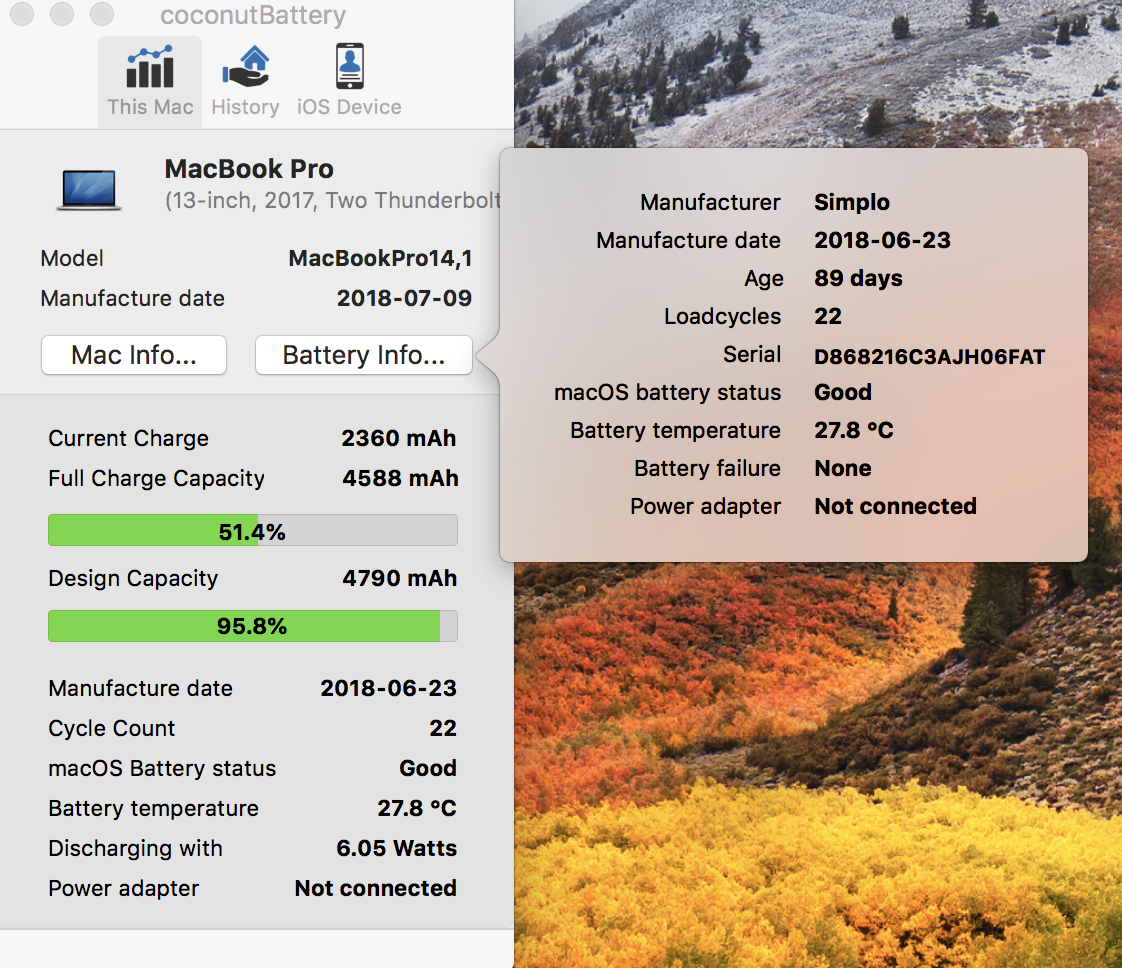Click the 95.8% design capacity bar
The height and width of the screenshot is (968, 1122).
click(252, 626)
